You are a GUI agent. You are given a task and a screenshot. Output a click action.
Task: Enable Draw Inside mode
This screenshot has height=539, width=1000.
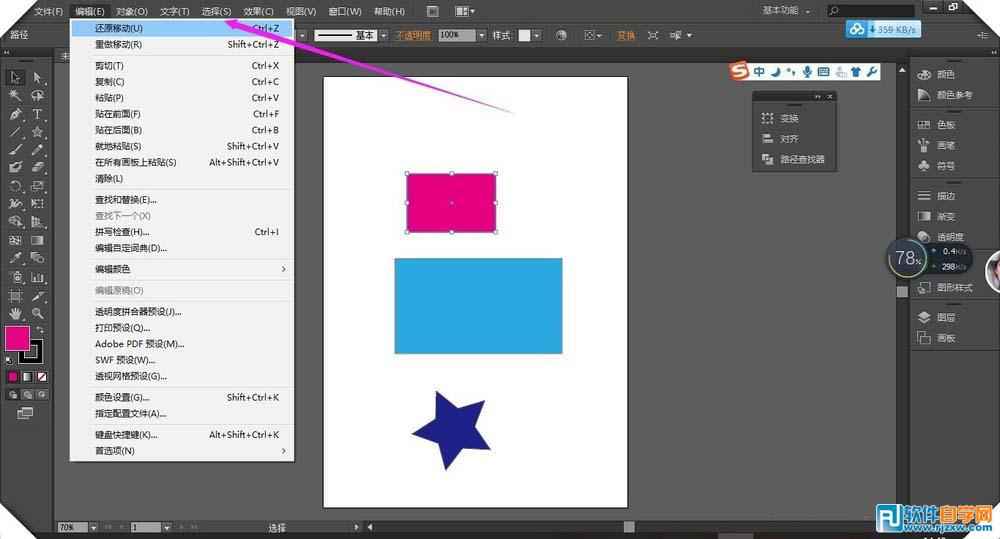click(42, 395)
